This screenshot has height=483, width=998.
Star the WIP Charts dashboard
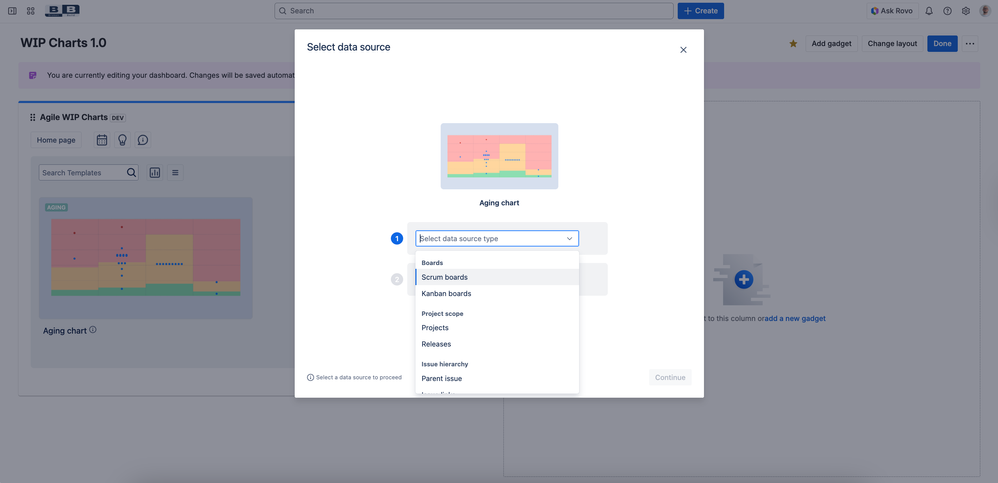[793, 44]
